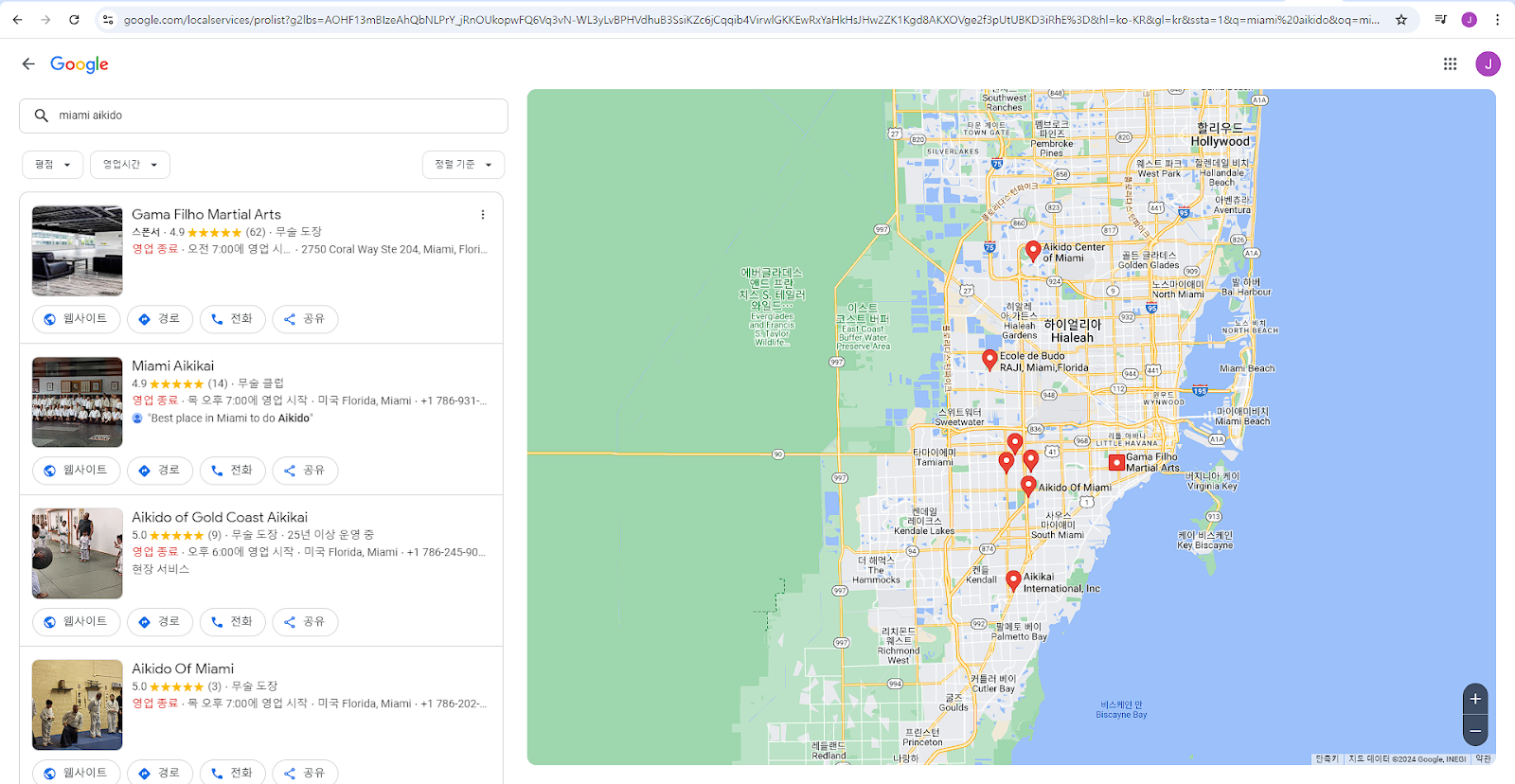This screenshot has width=1515, height=784.
Task: Open the Google apps grid
Action: click(1450, 63)
